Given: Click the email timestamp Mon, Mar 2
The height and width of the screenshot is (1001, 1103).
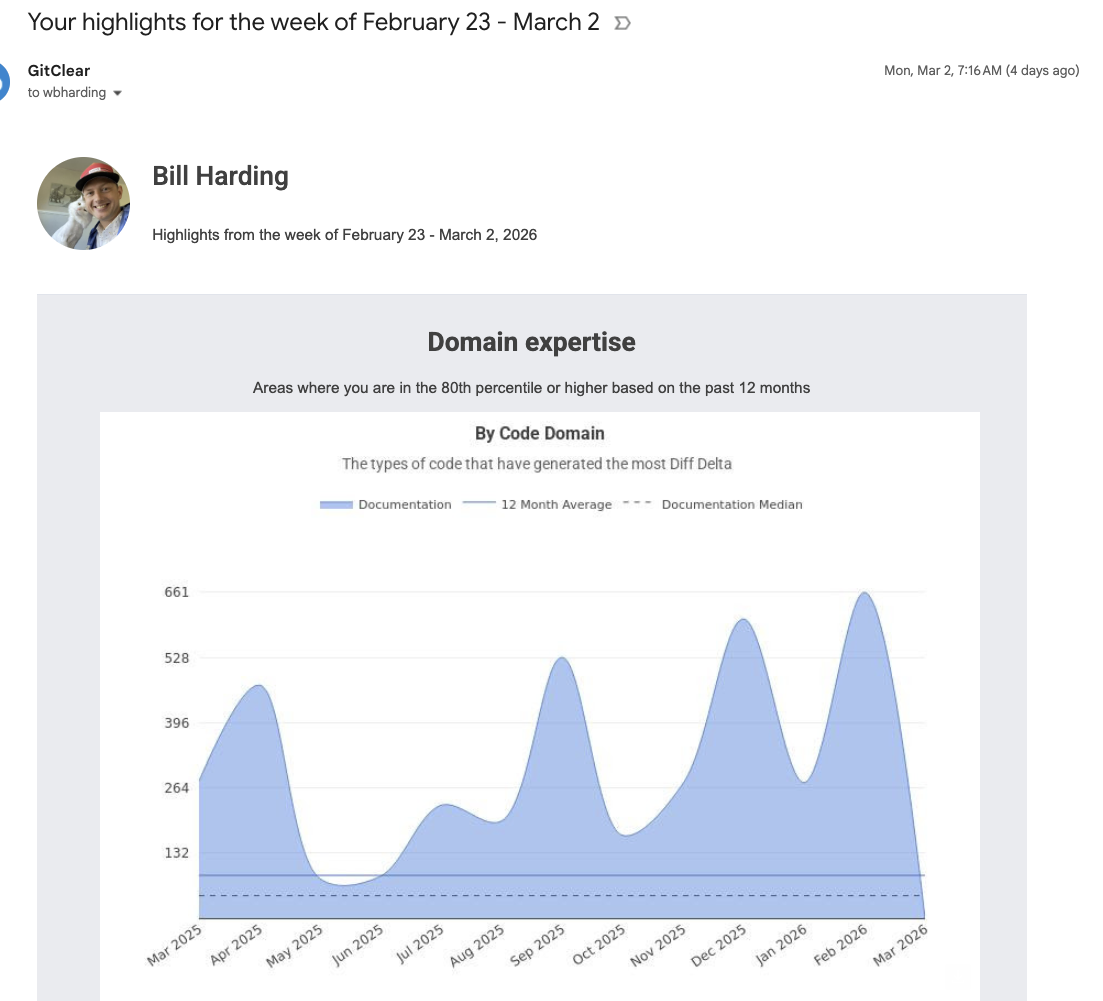Looking at the screenshot, I should 981,71.
